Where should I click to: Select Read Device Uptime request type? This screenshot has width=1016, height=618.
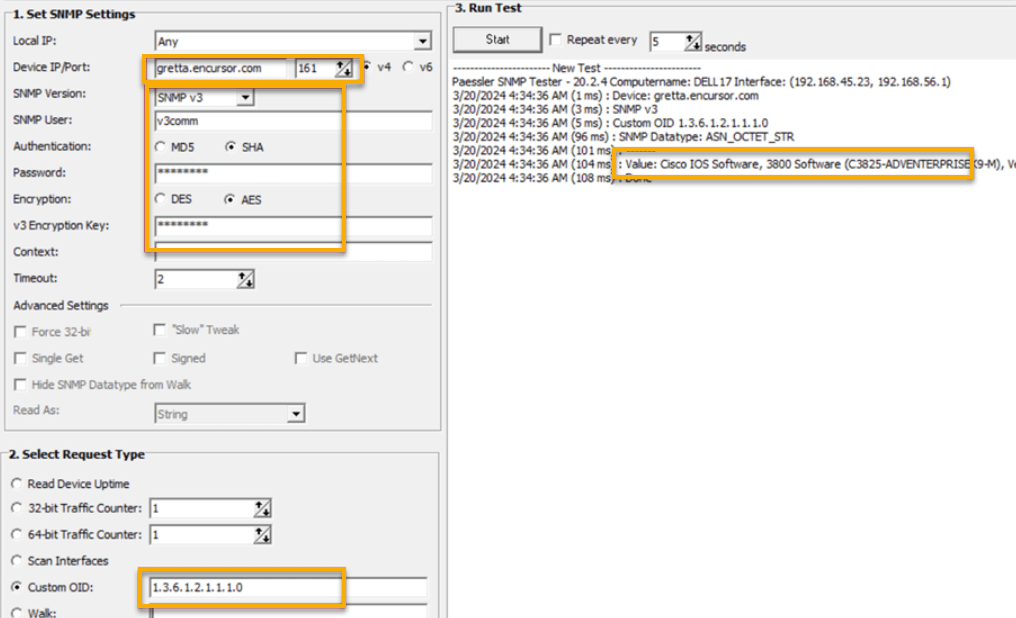pyautogui.click(x=18, y=484)
